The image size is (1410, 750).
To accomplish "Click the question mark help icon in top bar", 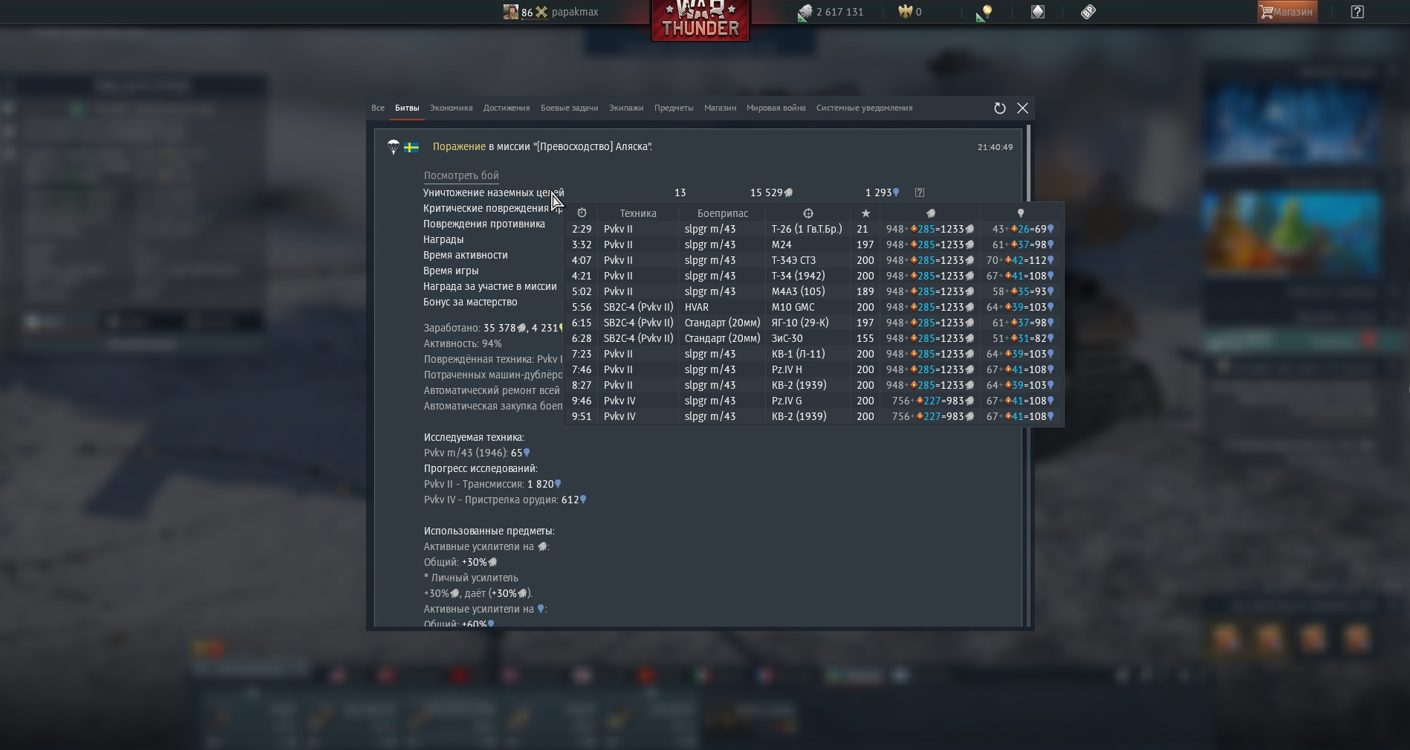I will [x=1357, y=12].
